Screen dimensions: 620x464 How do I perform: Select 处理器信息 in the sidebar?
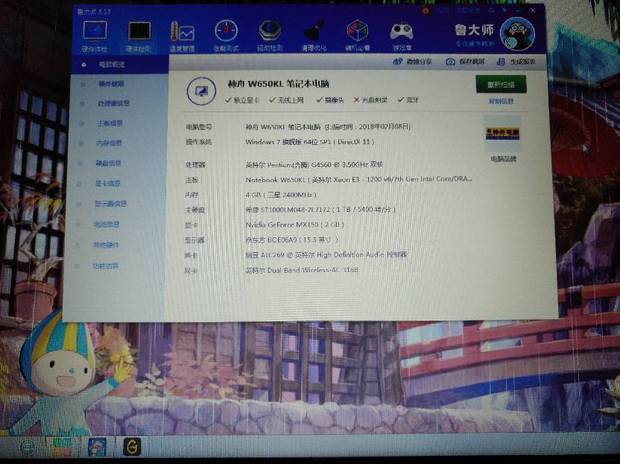tap(114, 104)
